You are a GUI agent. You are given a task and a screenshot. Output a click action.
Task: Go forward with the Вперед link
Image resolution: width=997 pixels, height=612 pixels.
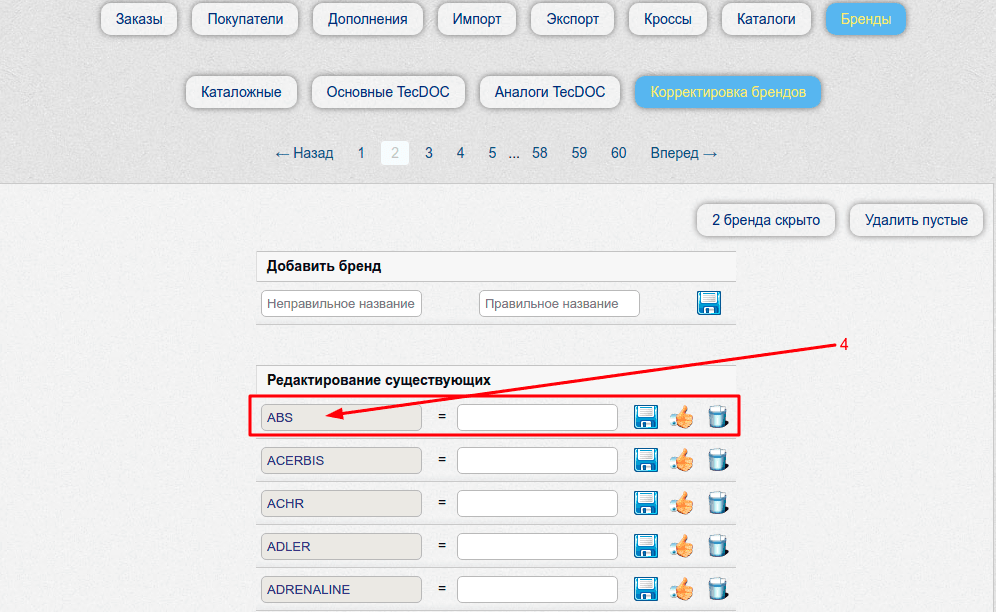pyautogui.click(x=684, y=153)
